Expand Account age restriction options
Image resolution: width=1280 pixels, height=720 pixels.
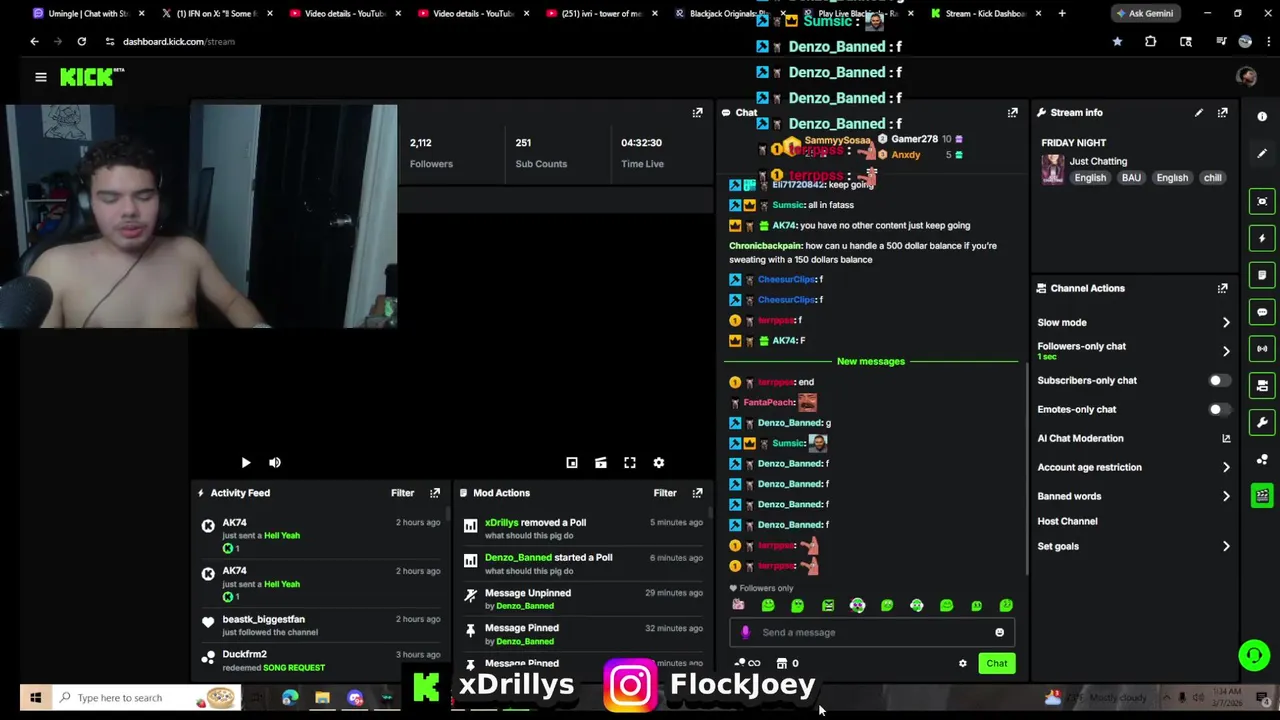[x=1226, y=467]
